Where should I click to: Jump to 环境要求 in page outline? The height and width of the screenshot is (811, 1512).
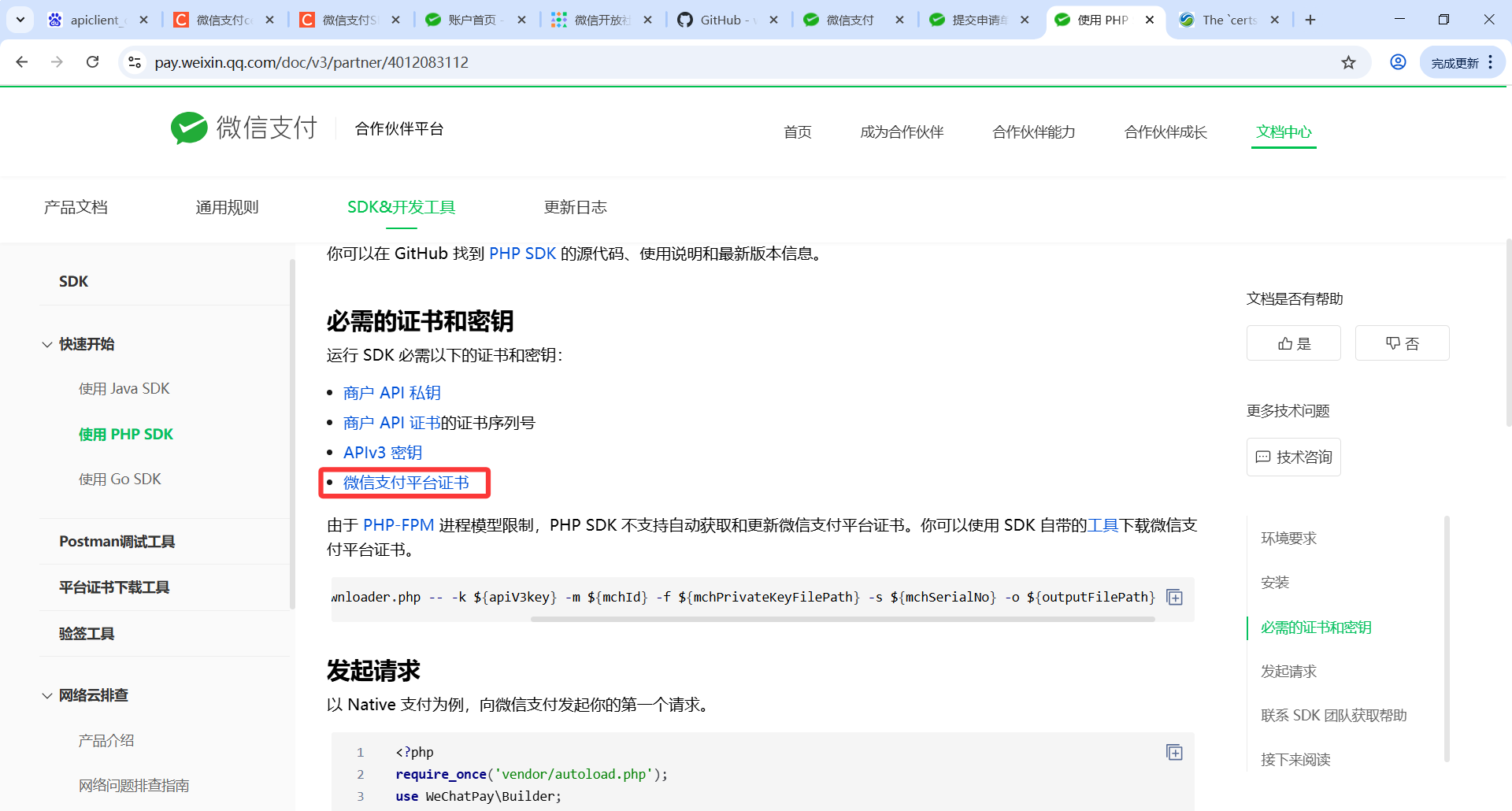click(1288, 538)
